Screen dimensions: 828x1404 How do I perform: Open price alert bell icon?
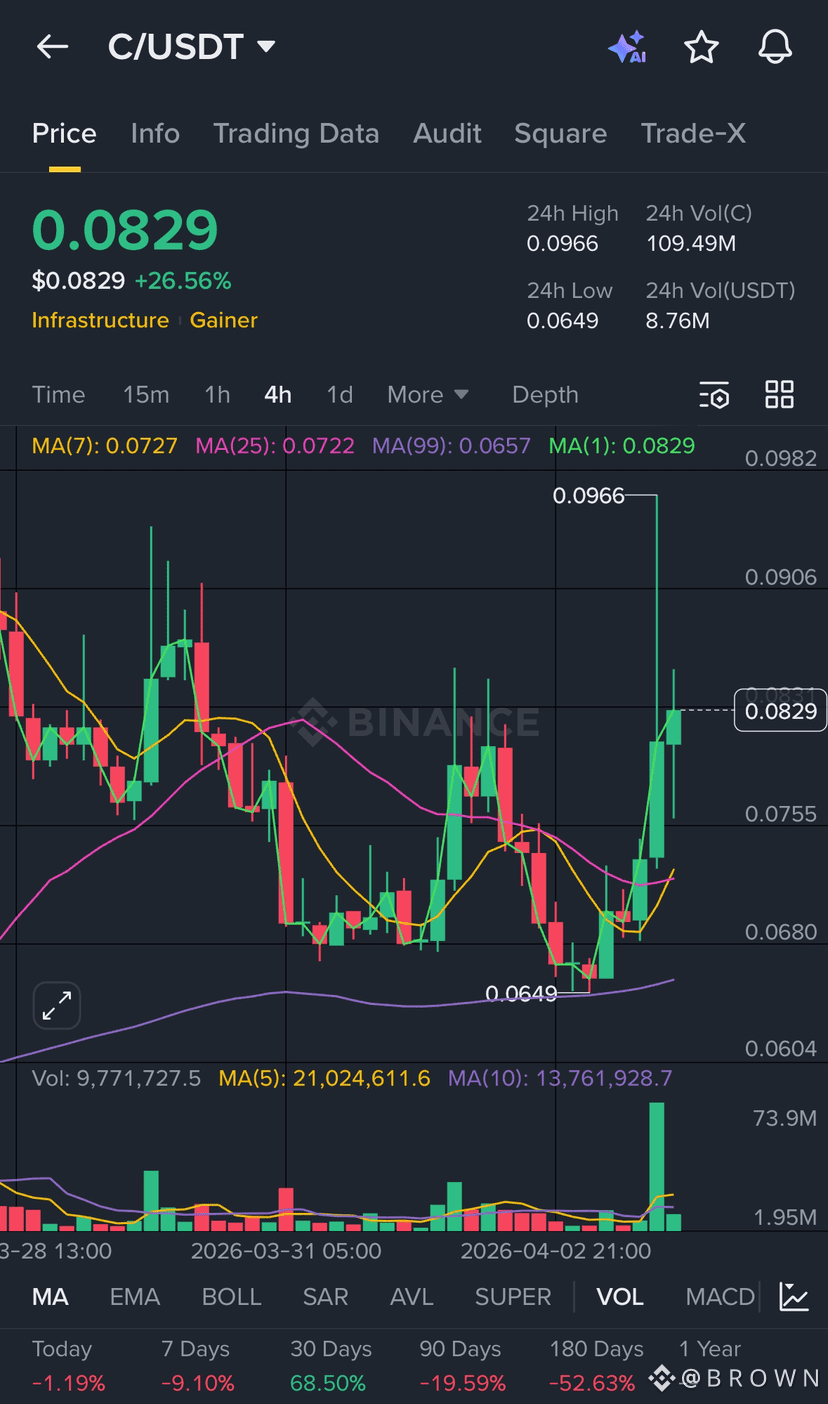pos(775,47)
